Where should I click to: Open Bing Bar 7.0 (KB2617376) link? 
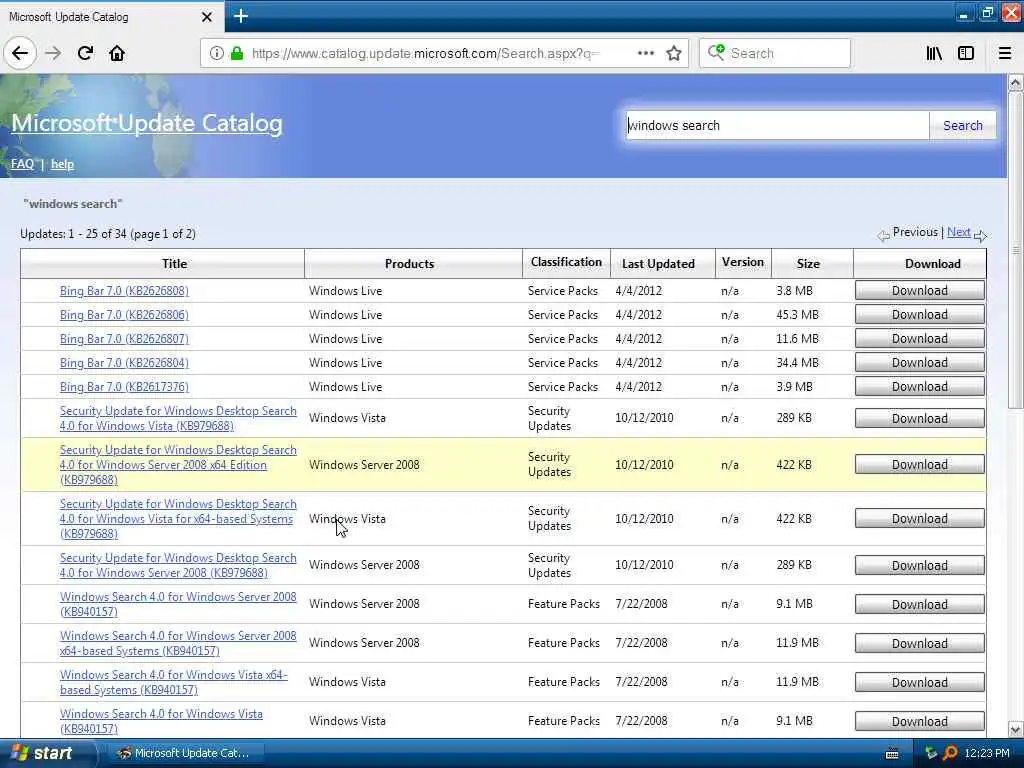[124, 387]
